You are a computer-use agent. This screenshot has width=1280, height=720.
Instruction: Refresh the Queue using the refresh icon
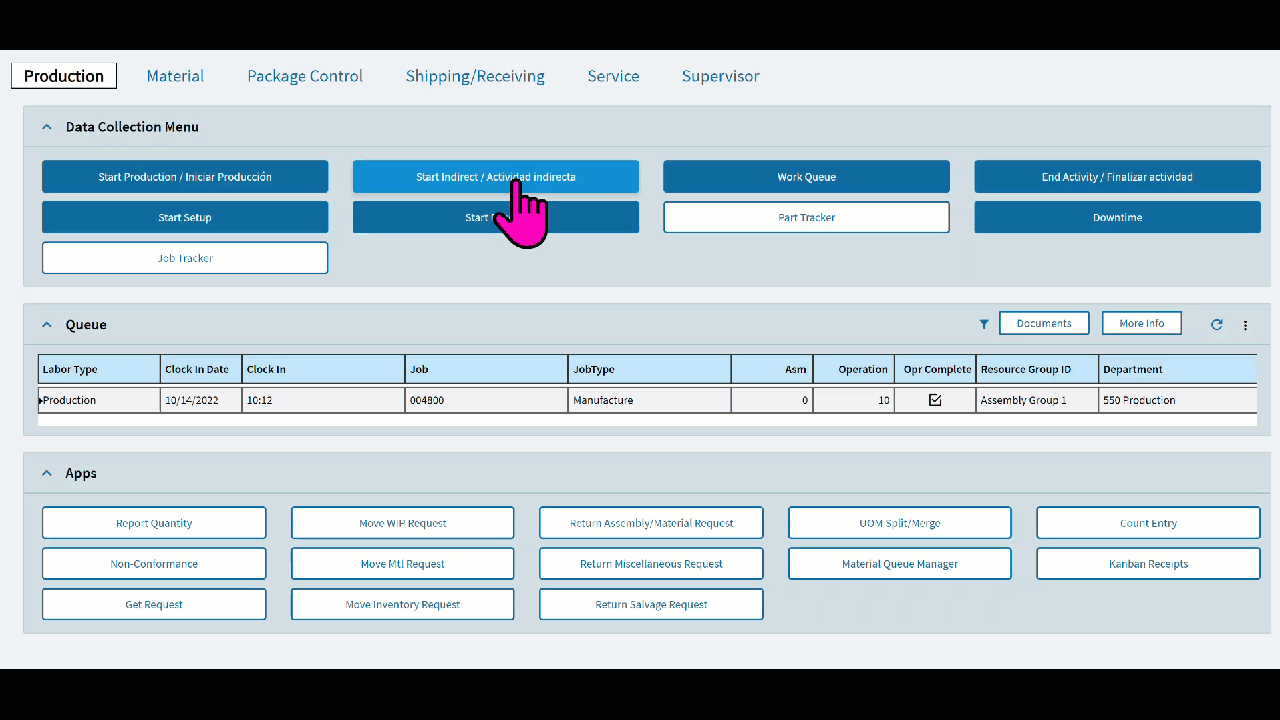click(1216, 324)
